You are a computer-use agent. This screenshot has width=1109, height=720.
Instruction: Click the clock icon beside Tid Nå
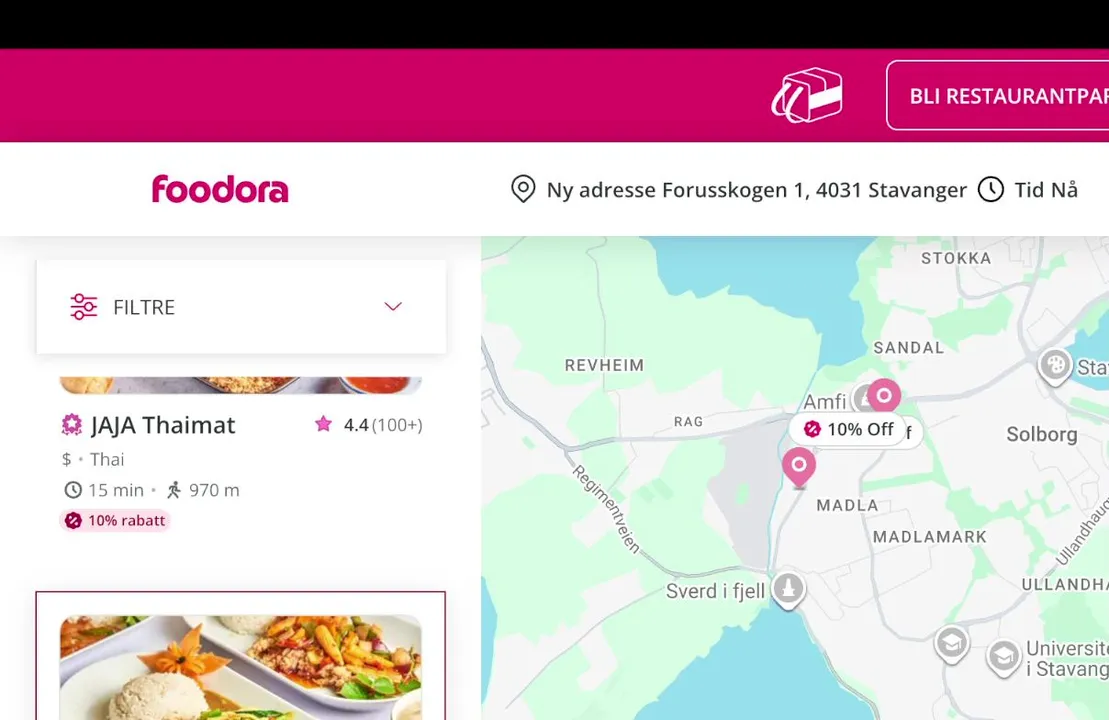coord(990,190)
